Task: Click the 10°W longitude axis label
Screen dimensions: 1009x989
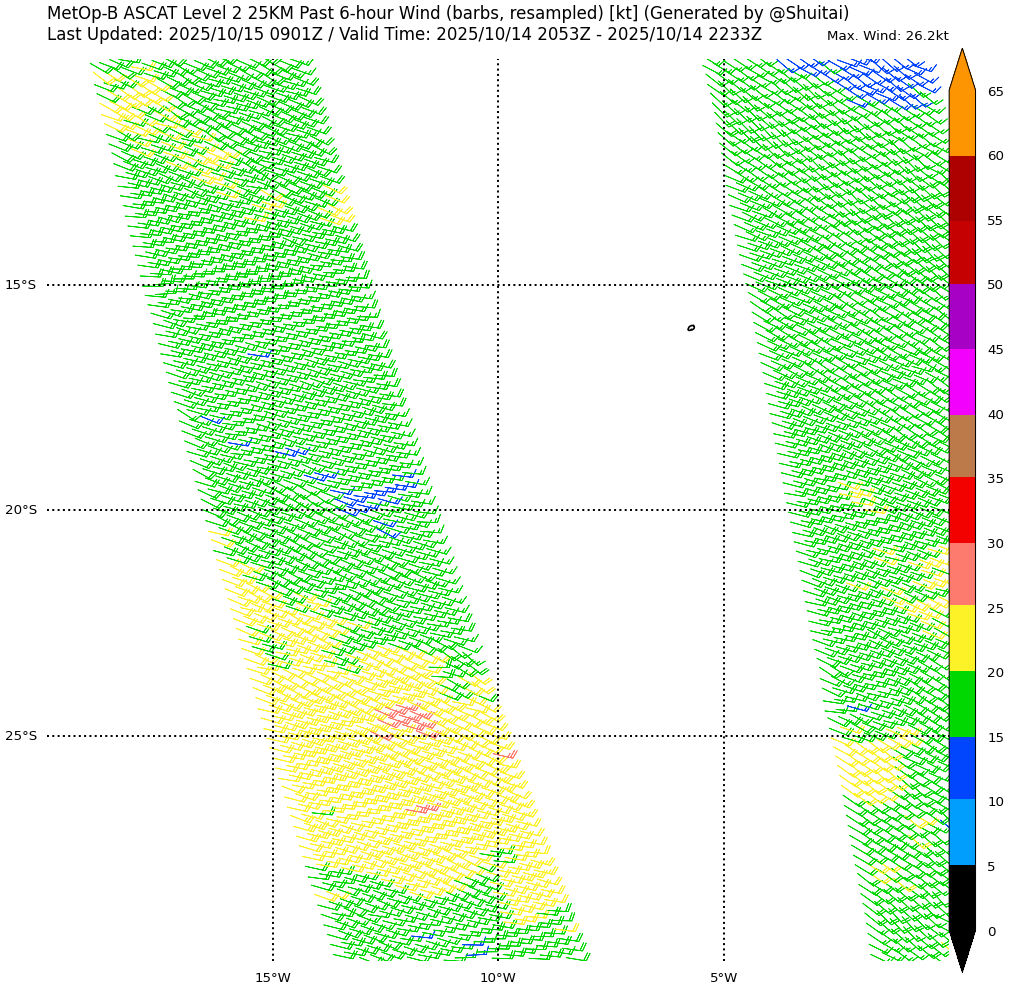Action: pos(497,977)
